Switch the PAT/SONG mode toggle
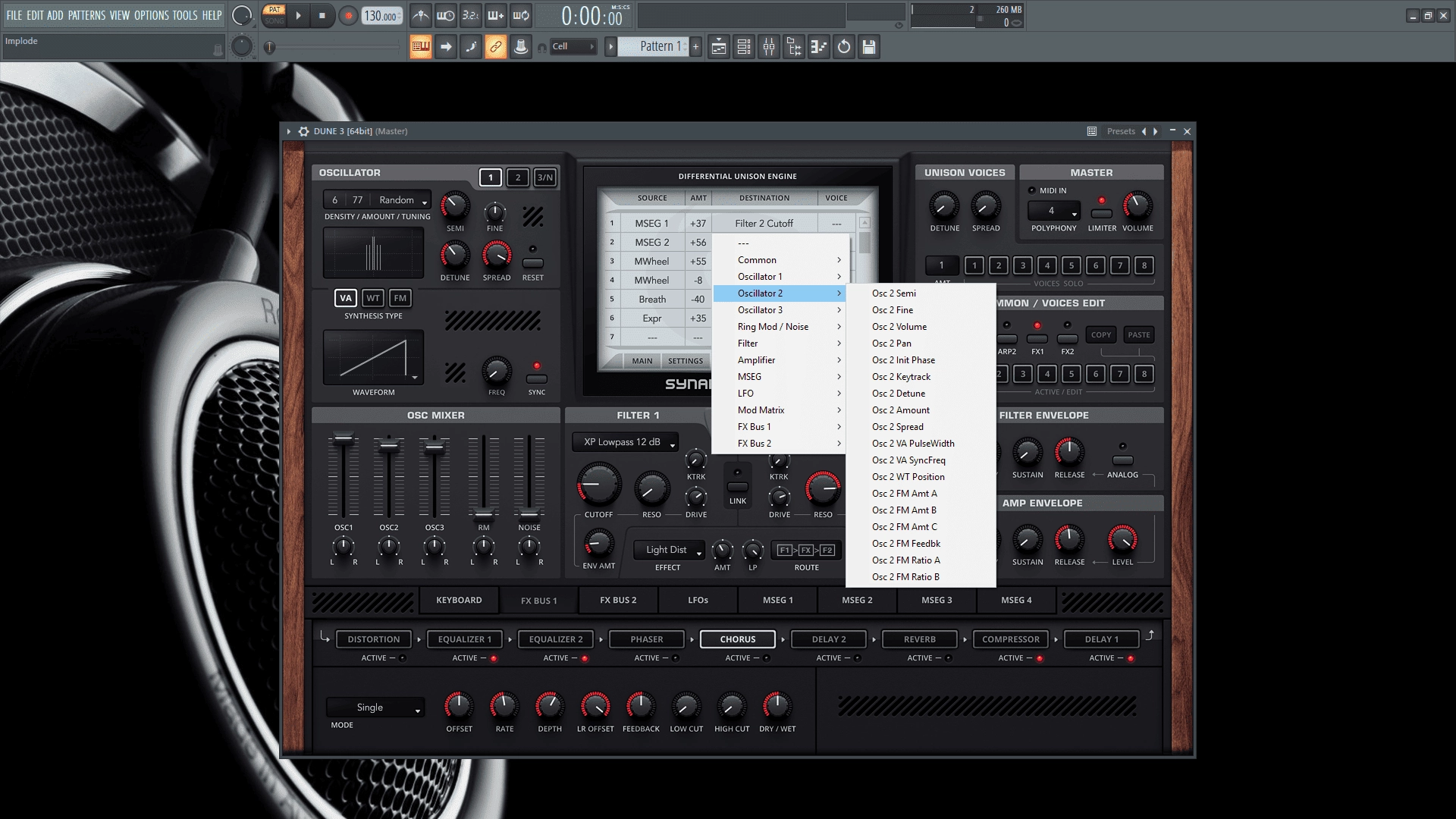The image size is (1456, 819). [274, 15]
